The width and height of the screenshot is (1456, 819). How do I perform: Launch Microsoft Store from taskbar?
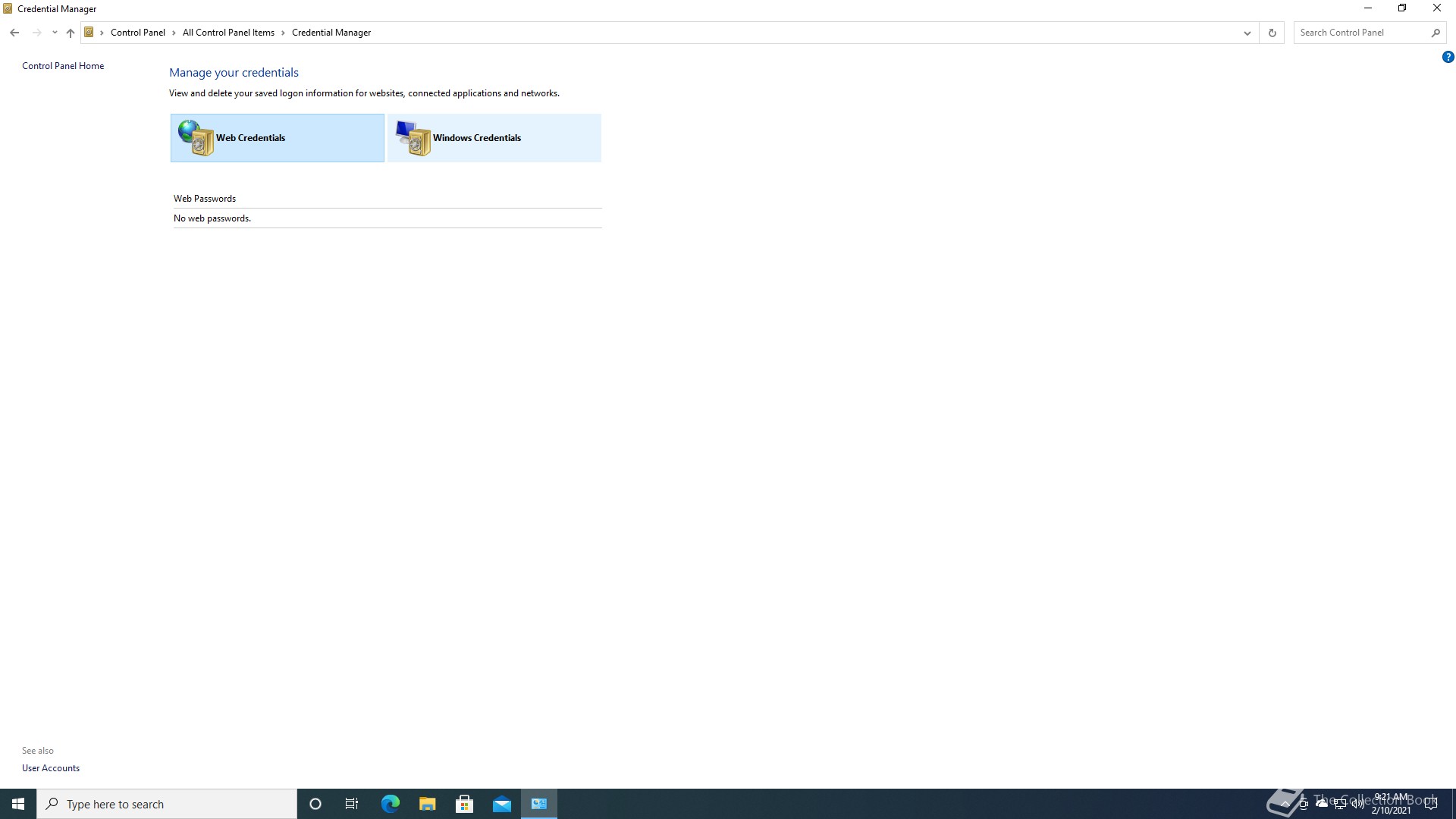tap(464, 804)
